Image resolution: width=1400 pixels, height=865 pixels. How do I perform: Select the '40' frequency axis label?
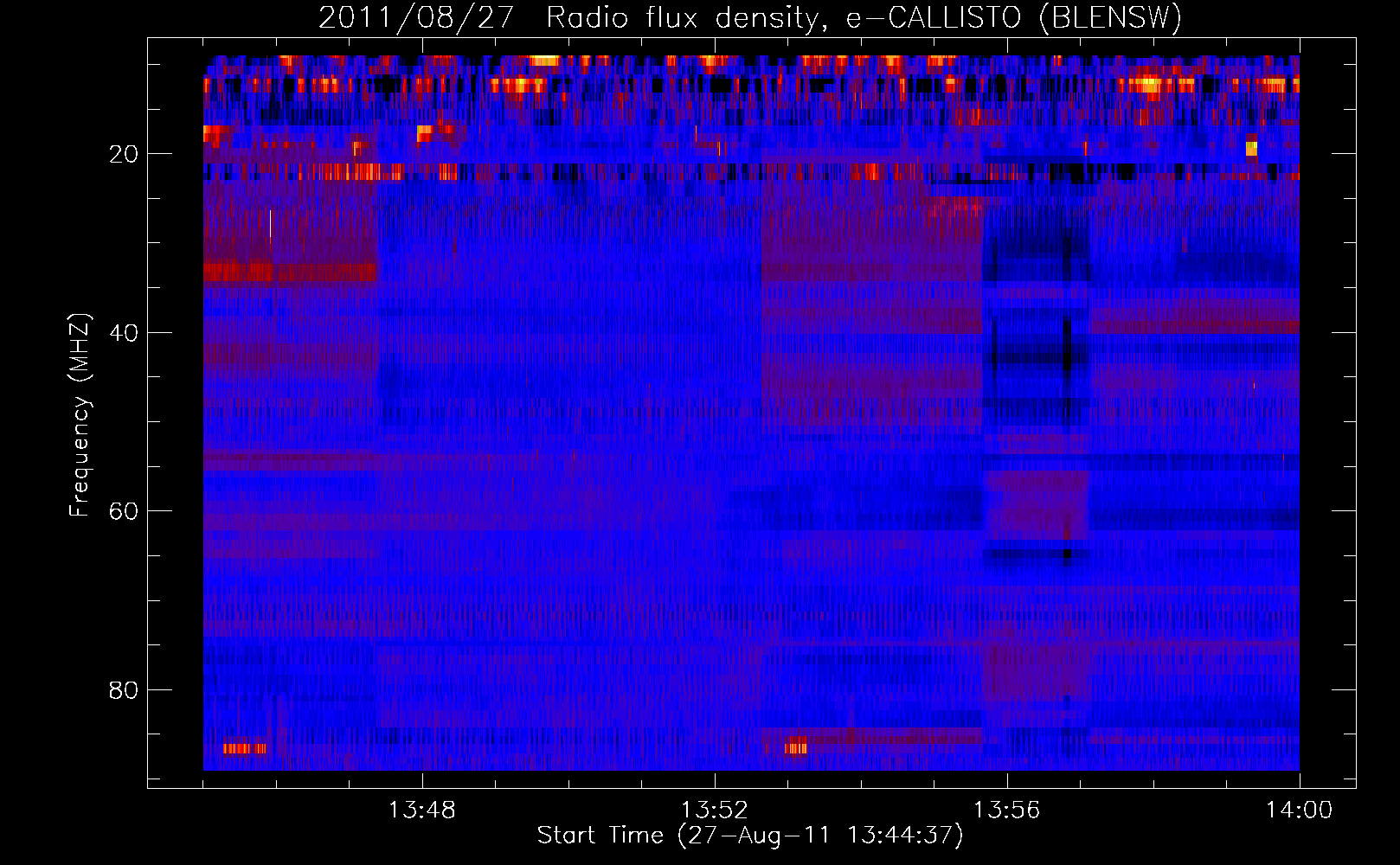click(x=124, y=333)
